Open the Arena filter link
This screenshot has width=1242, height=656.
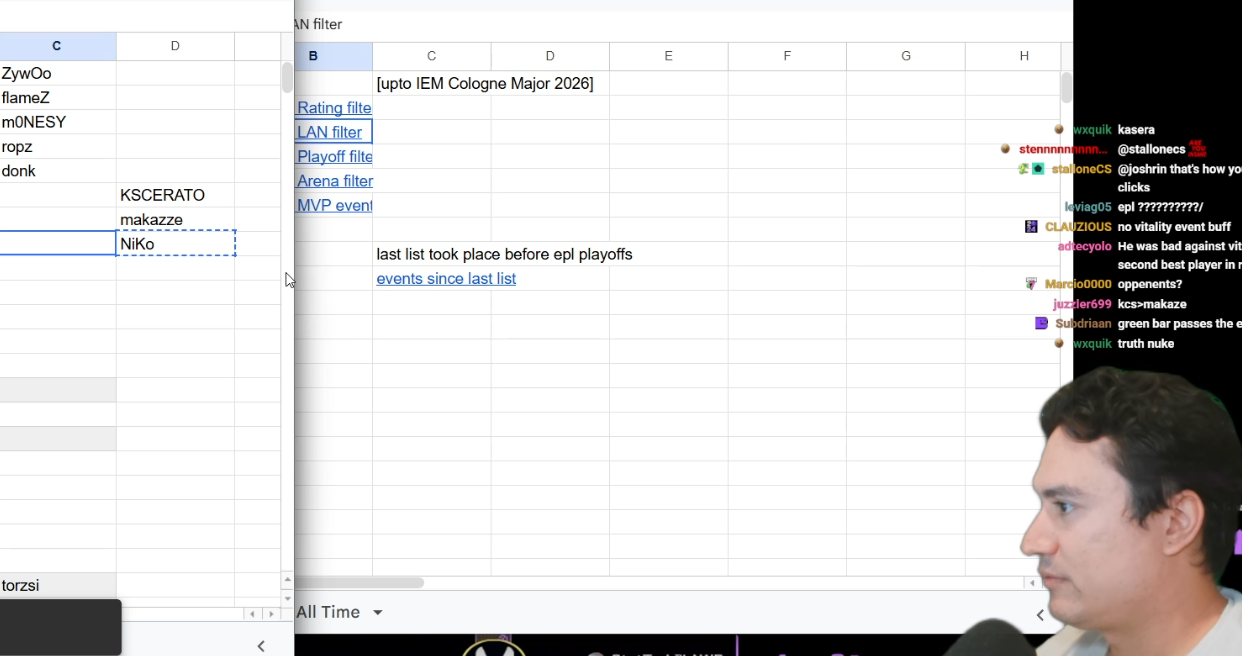(334, 181)
